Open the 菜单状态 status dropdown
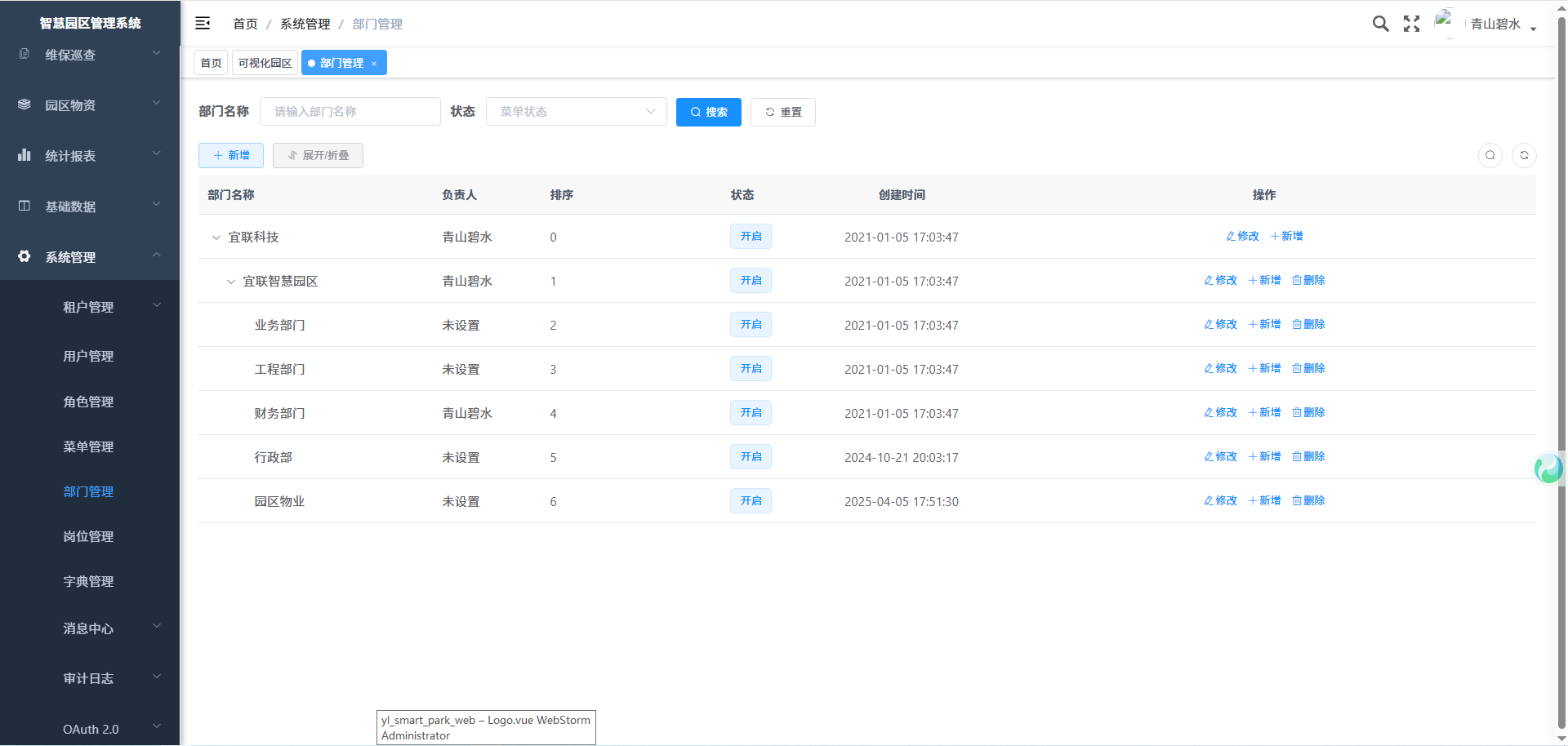This screenshot has height=746, width=1568. click(x=576, y=112)
